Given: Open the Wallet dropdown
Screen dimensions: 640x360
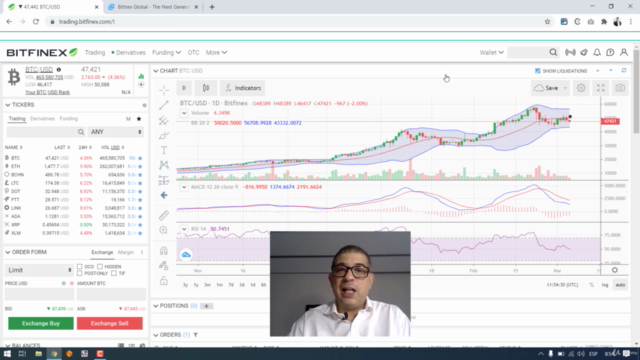Looking at the screenshot, I should click(x=492, y=53).
